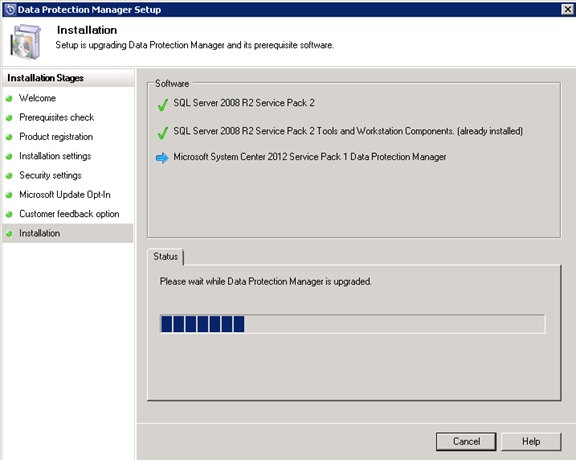Open the Status tab
Viewport: 576px width, 460px height.
pos(165,256)
